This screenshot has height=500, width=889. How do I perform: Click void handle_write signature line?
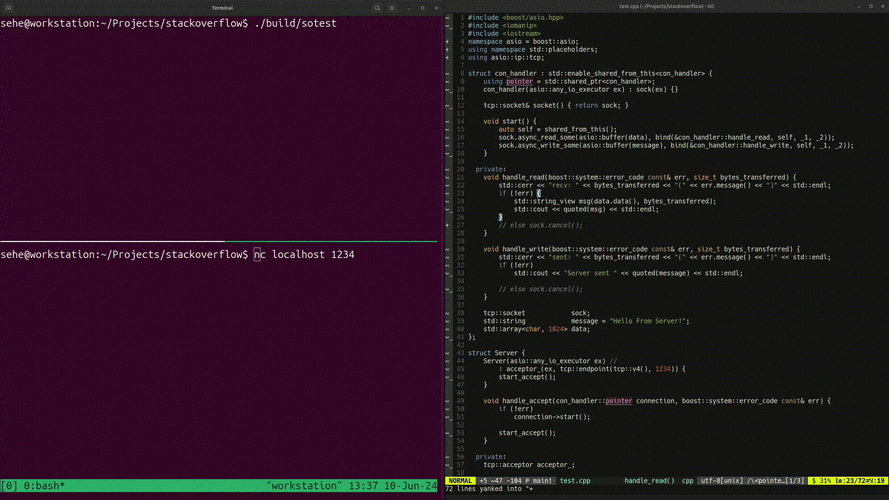(x=642, y=249)
